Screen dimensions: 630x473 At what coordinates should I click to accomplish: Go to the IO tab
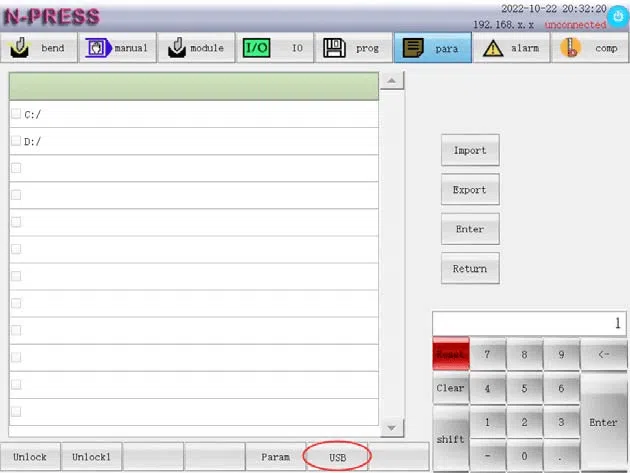pyautogui.click(x=275, y=48)
